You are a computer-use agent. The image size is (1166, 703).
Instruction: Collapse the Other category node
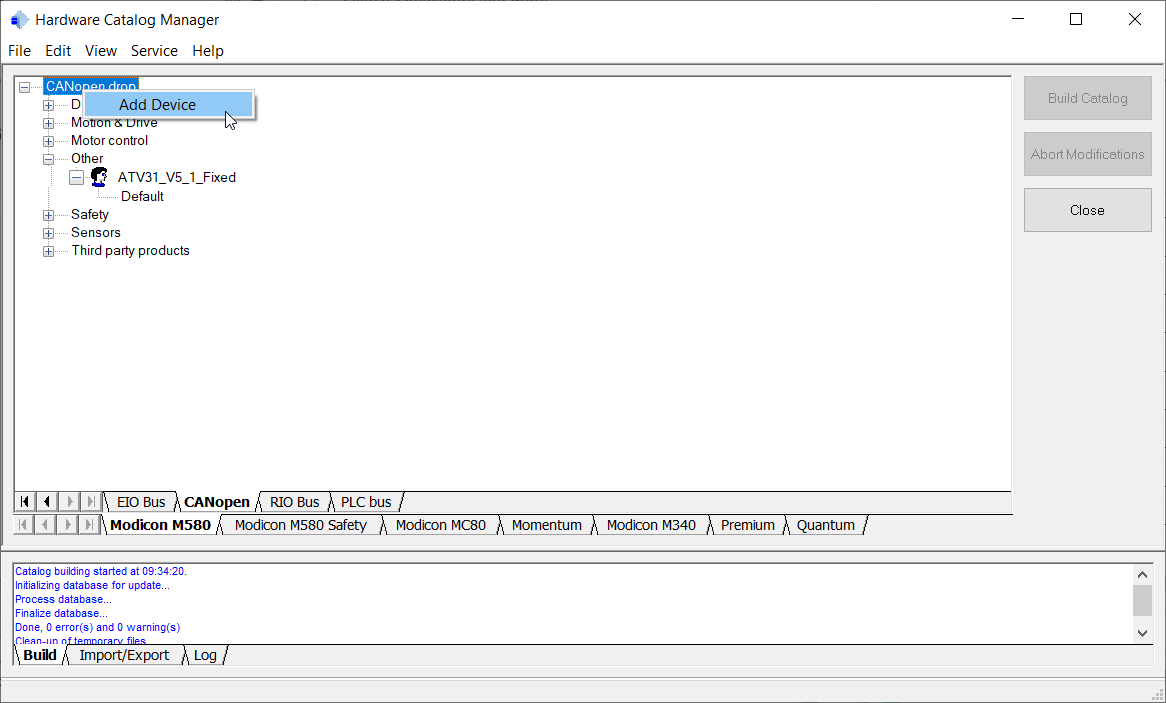click(48, 158)
